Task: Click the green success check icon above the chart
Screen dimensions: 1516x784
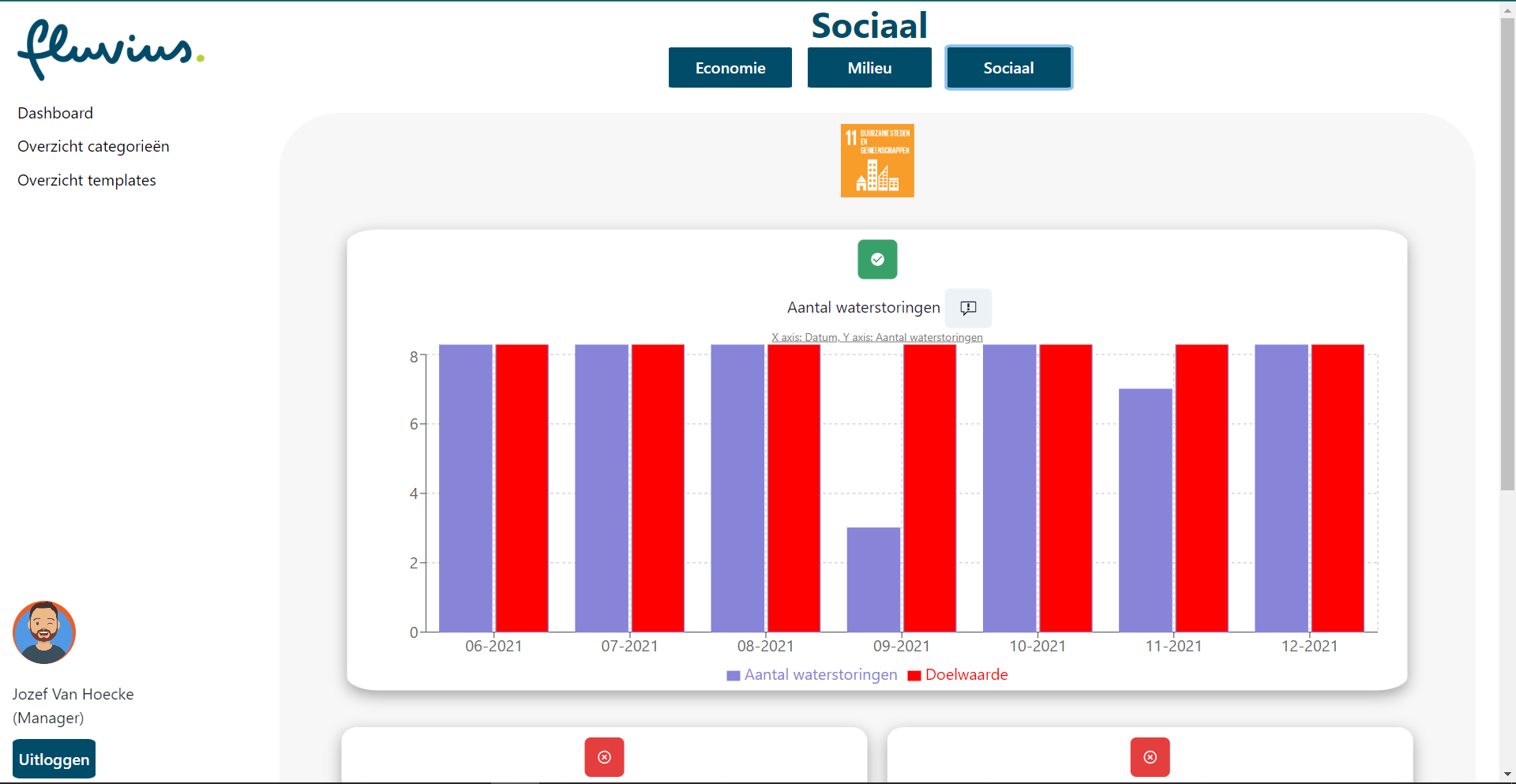Action: point(876,259)
